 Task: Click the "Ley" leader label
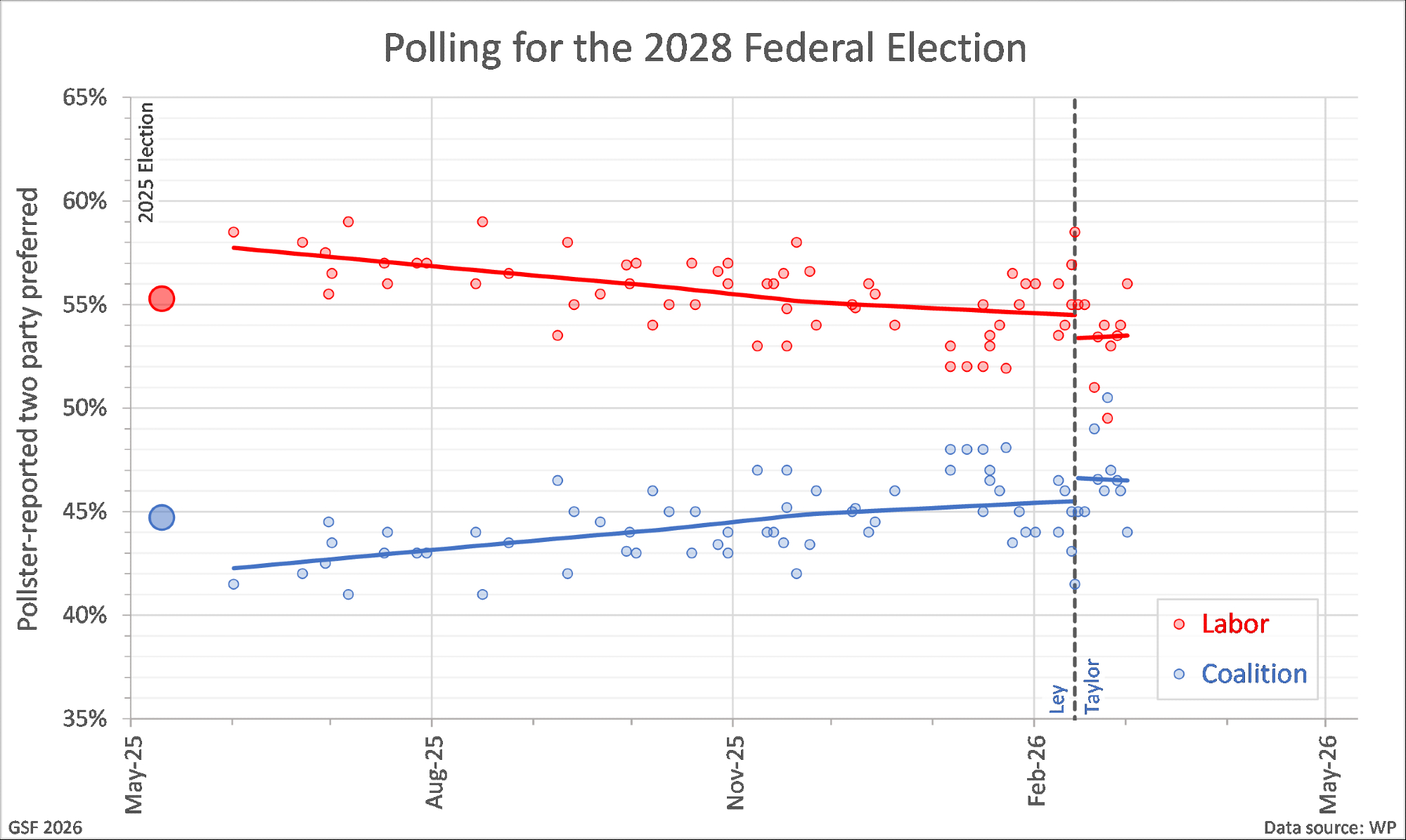(x=1058, y=699)
